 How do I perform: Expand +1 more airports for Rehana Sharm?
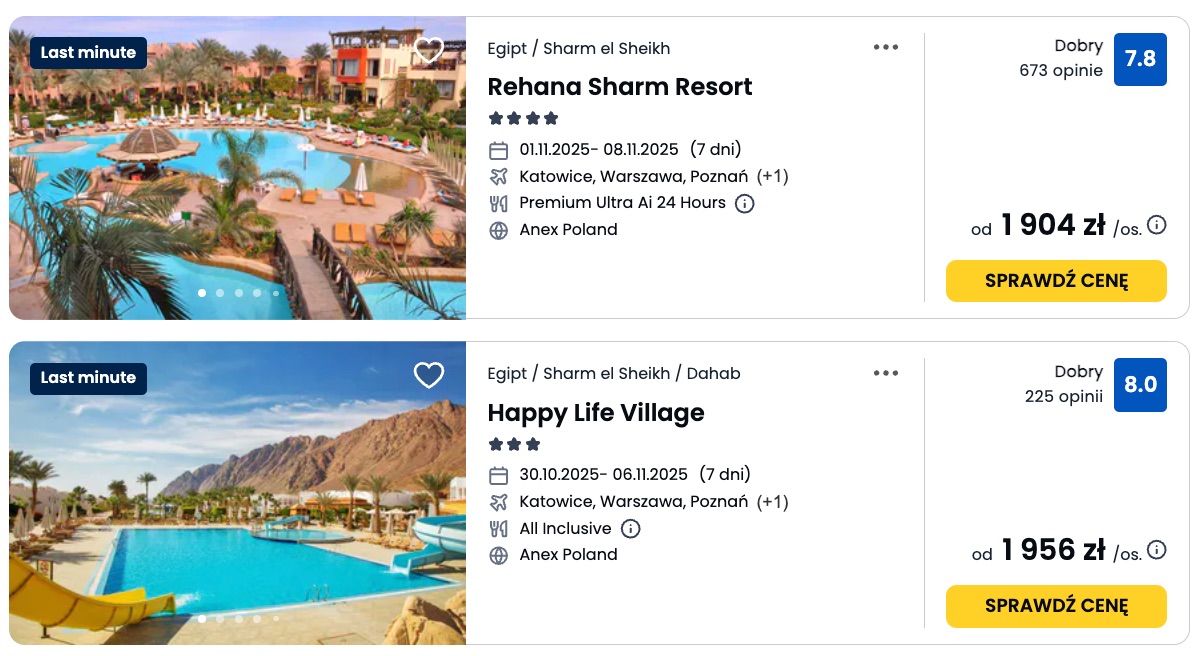[772, 177]
